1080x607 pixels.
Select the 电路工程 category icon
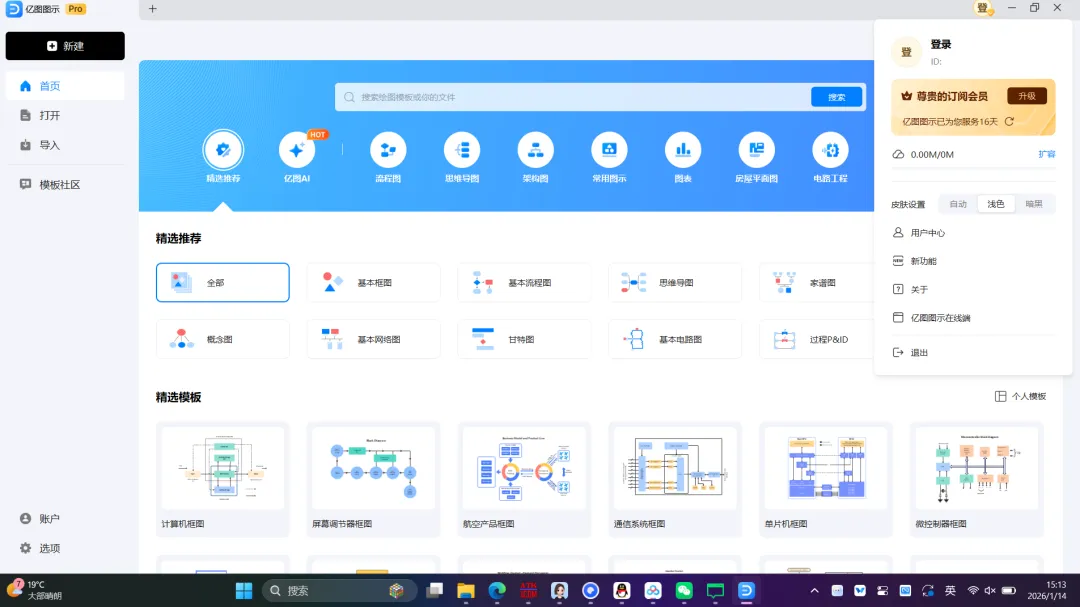(x=830, y=150)
